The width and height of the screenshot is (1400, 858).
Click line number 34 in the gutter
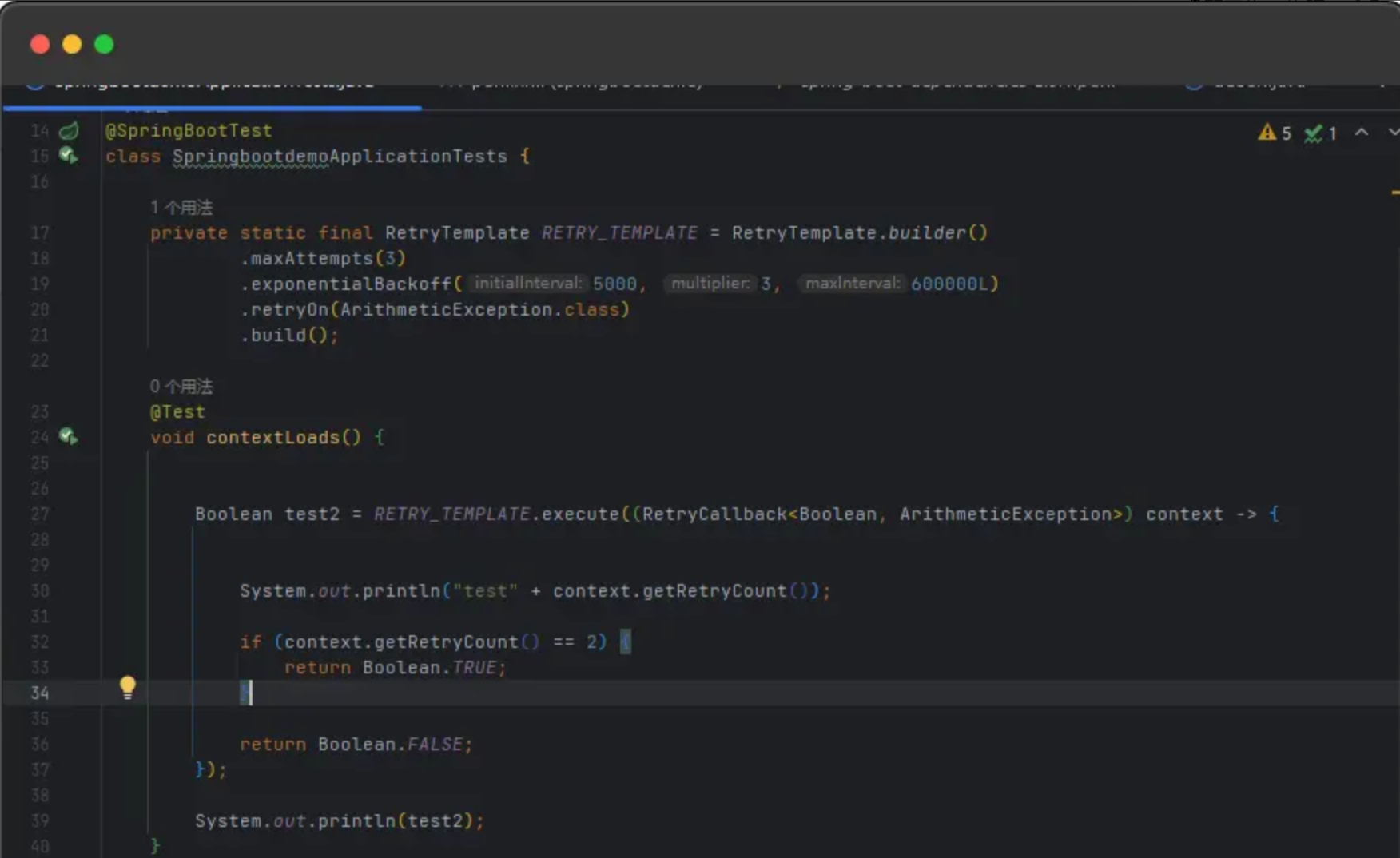39,693
